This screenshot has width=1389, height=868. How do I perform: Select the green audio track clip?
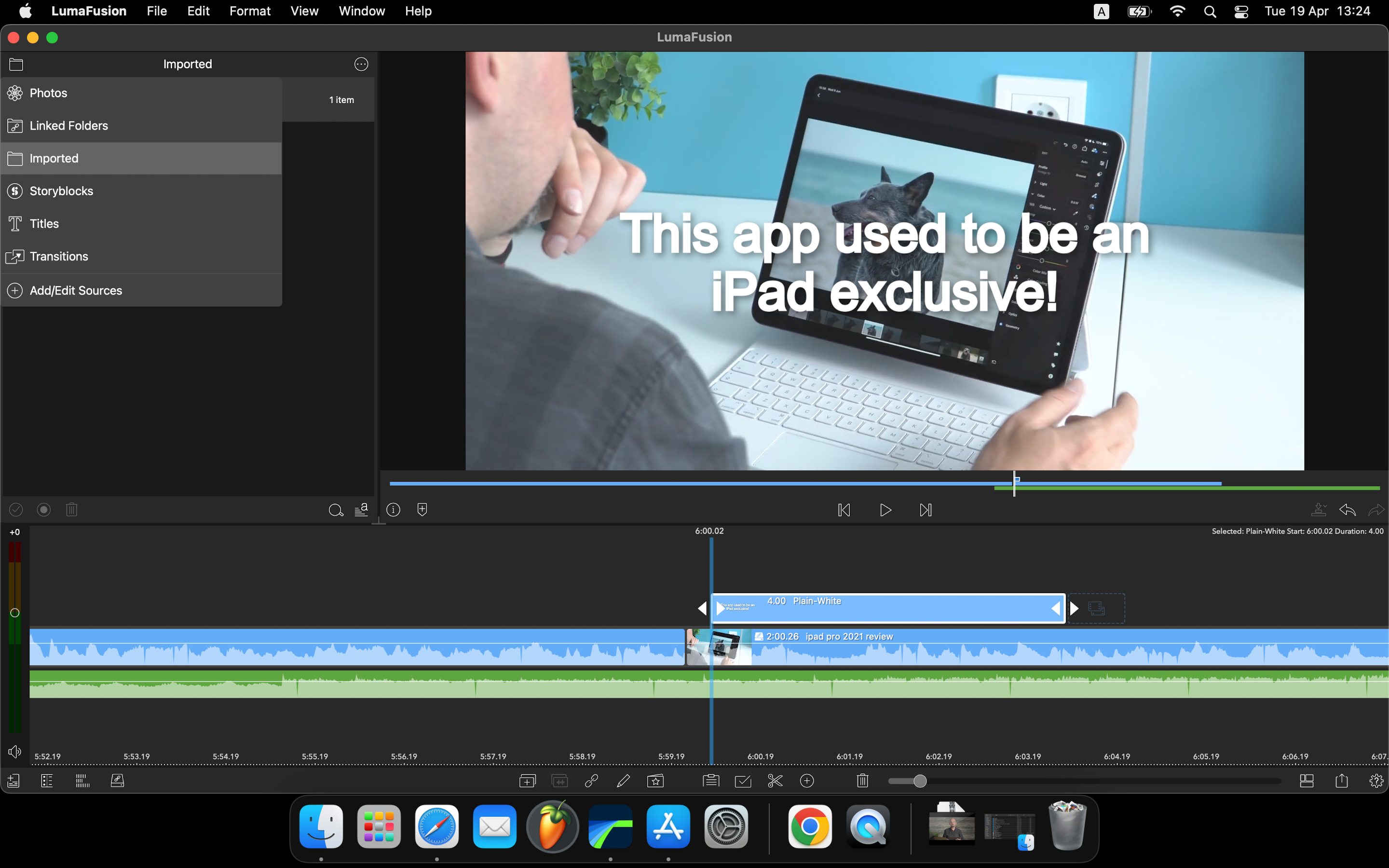coord(709,684)
